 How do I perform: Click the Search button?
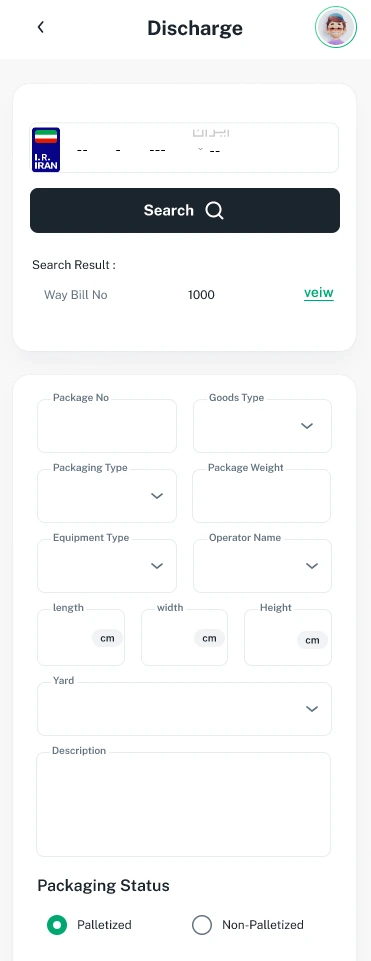click(185, 210)
